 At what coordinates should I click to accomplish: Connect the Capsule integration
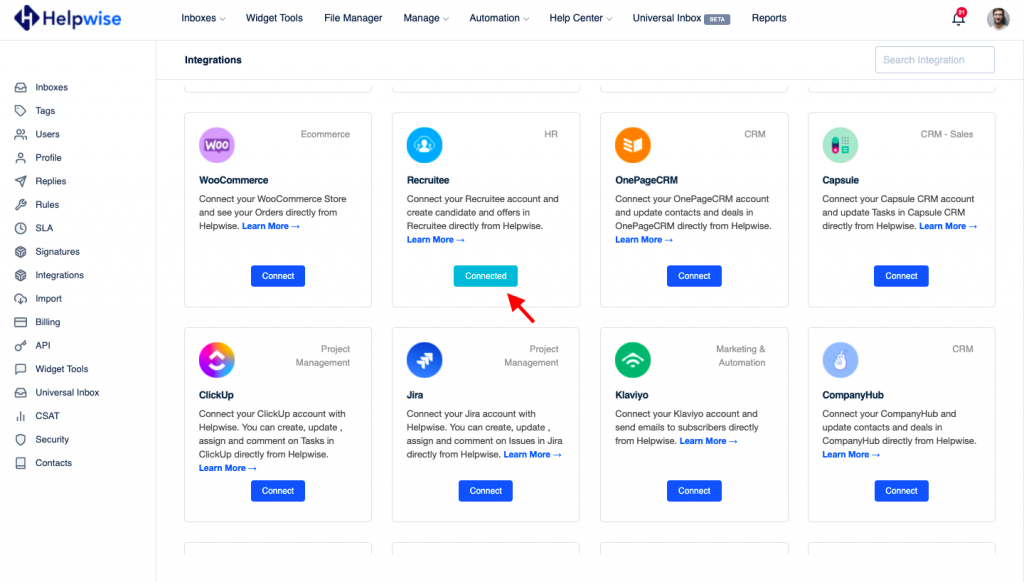pos(901,276)
